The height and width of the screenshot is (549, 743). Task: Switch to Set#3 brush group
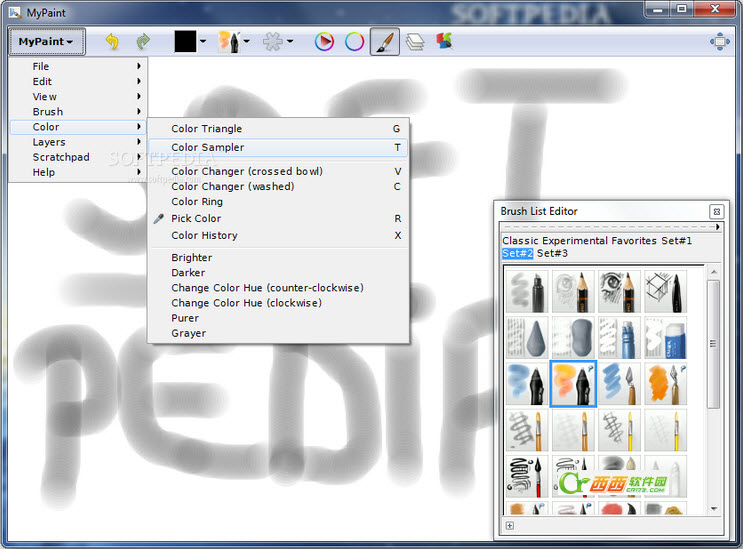tap(552, 253)
